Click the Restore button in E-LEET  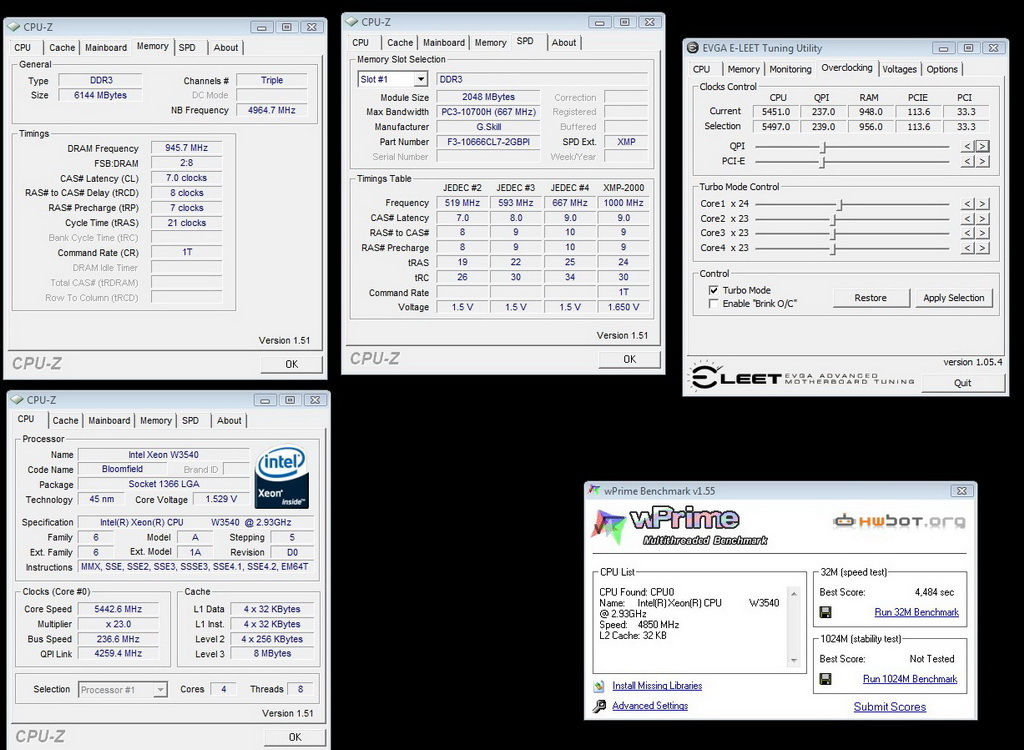pos(871,298)
